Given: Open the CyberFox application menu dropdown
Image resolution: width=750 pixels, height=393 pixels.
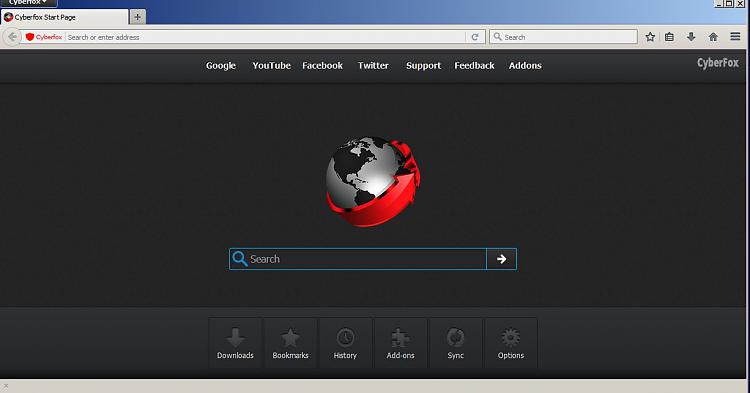Looking at the screenshot, I should point(28,3).
